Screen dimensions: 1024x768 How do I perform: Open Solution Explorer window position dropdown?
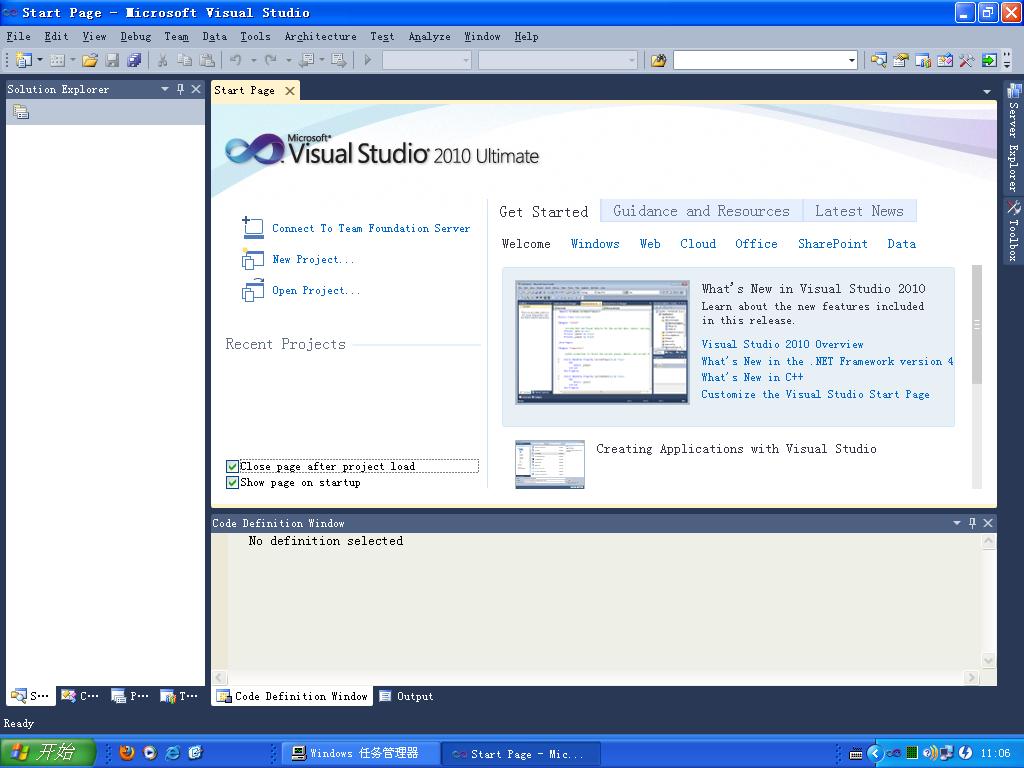[165, 89]
